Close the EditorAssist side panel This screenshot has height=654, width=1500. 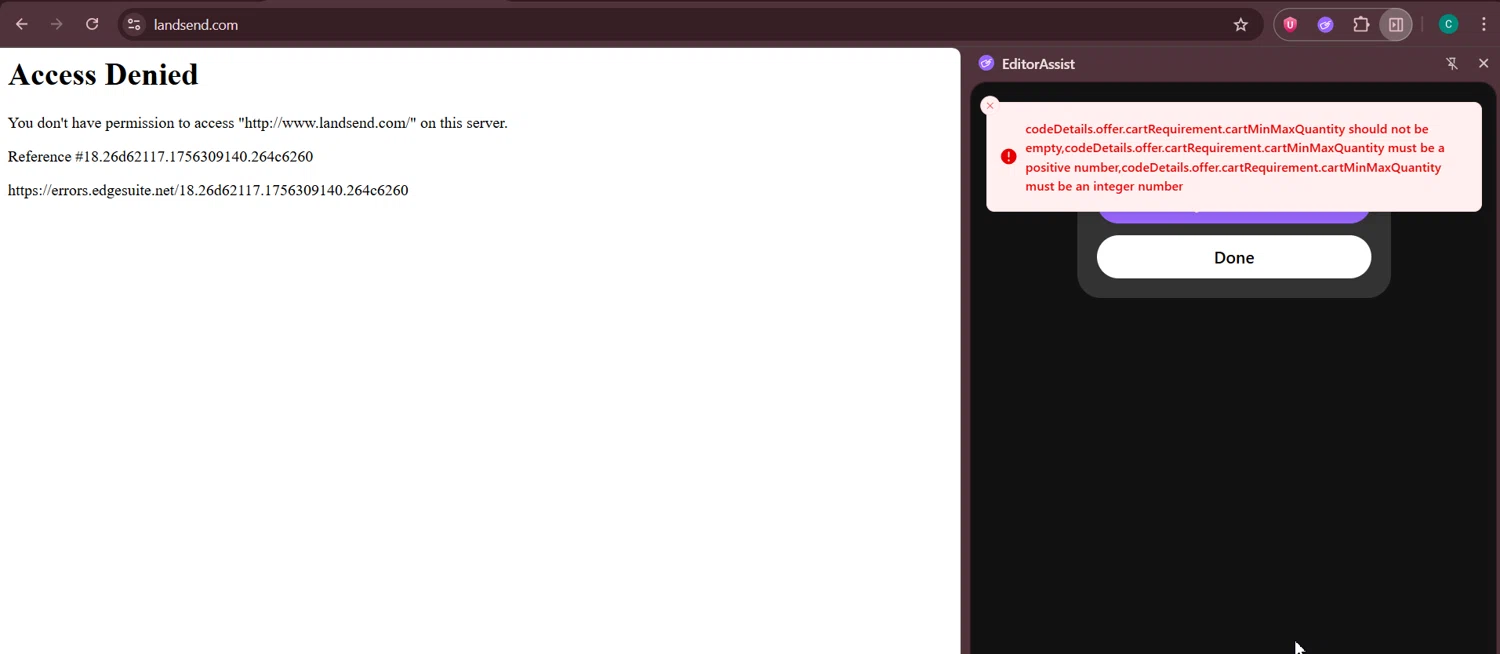click(x=1483, y=63)
